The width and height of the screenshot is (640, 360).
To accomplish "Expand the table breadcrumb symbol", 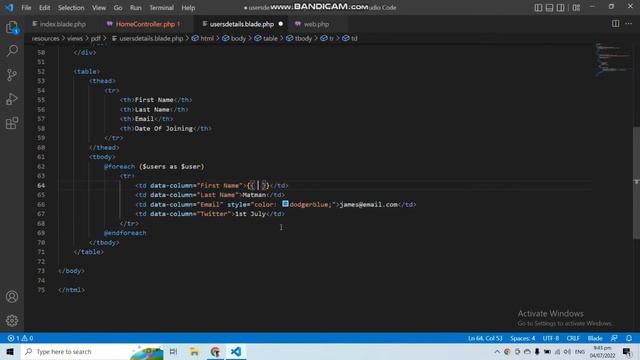I will pyautogui.click(x=266, y=38).
